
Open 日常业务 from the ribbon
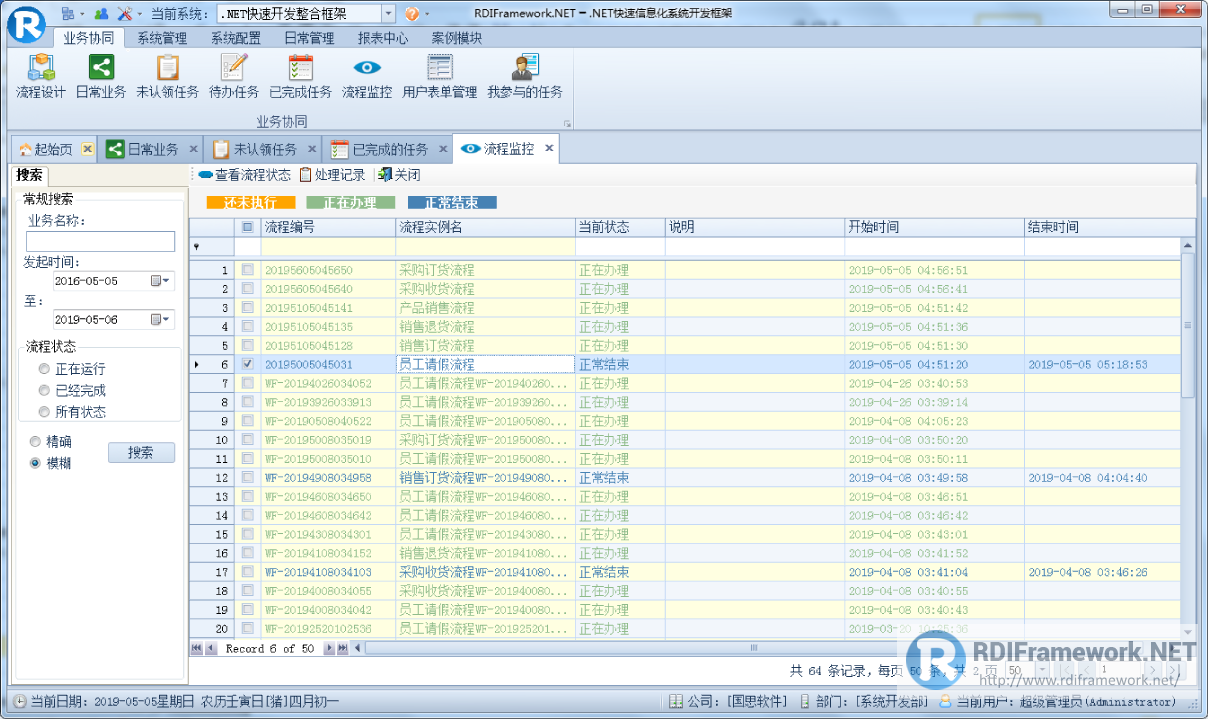101,77
